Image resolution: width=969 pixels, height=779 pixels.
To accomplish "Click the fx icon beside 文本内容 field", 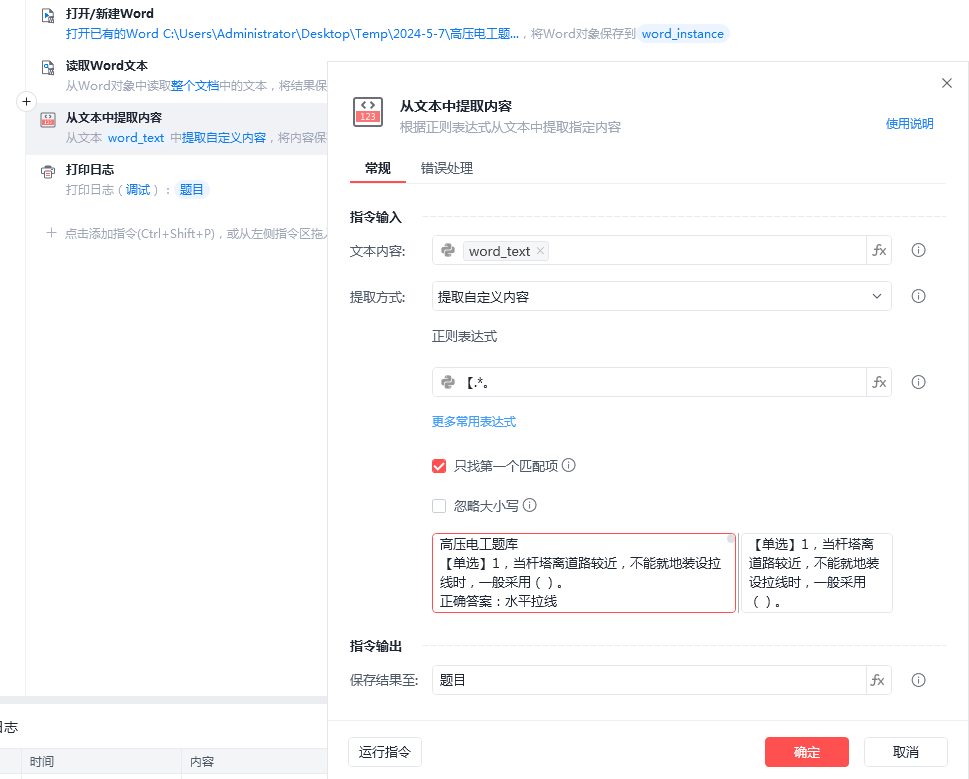I will [879, 251].
